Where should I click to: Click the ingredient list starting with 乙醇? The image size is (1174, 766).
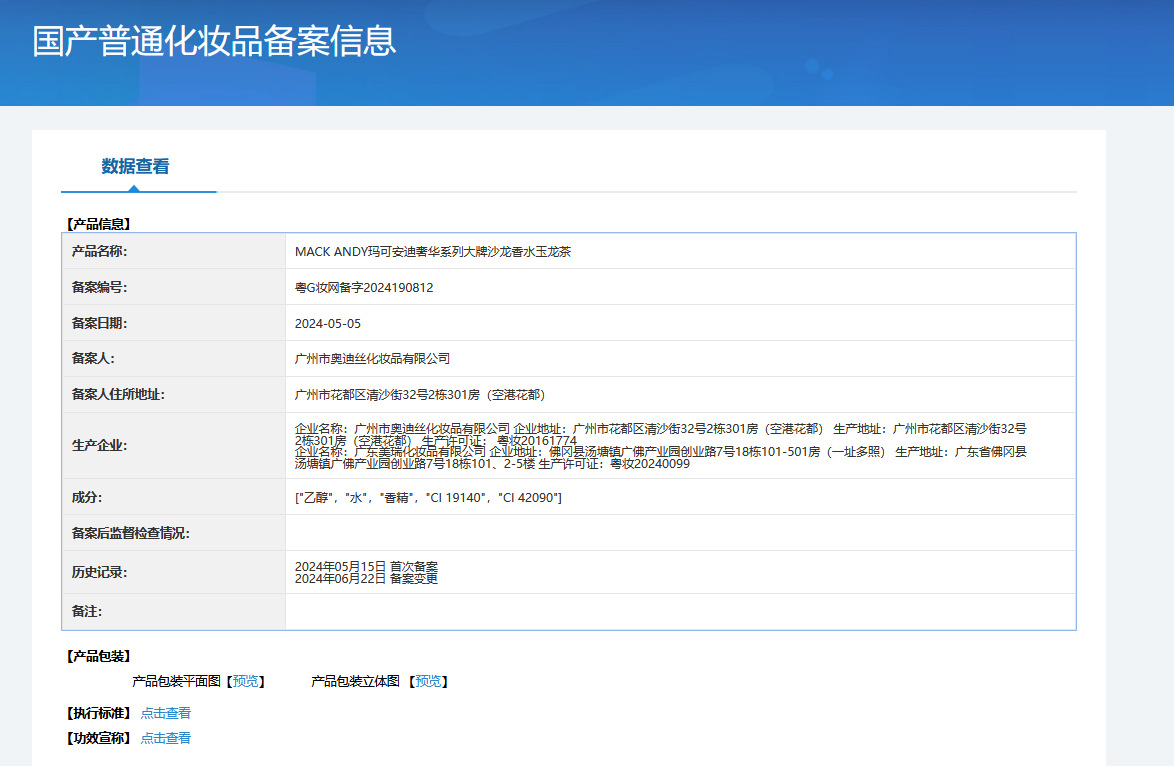click(428, 498)
